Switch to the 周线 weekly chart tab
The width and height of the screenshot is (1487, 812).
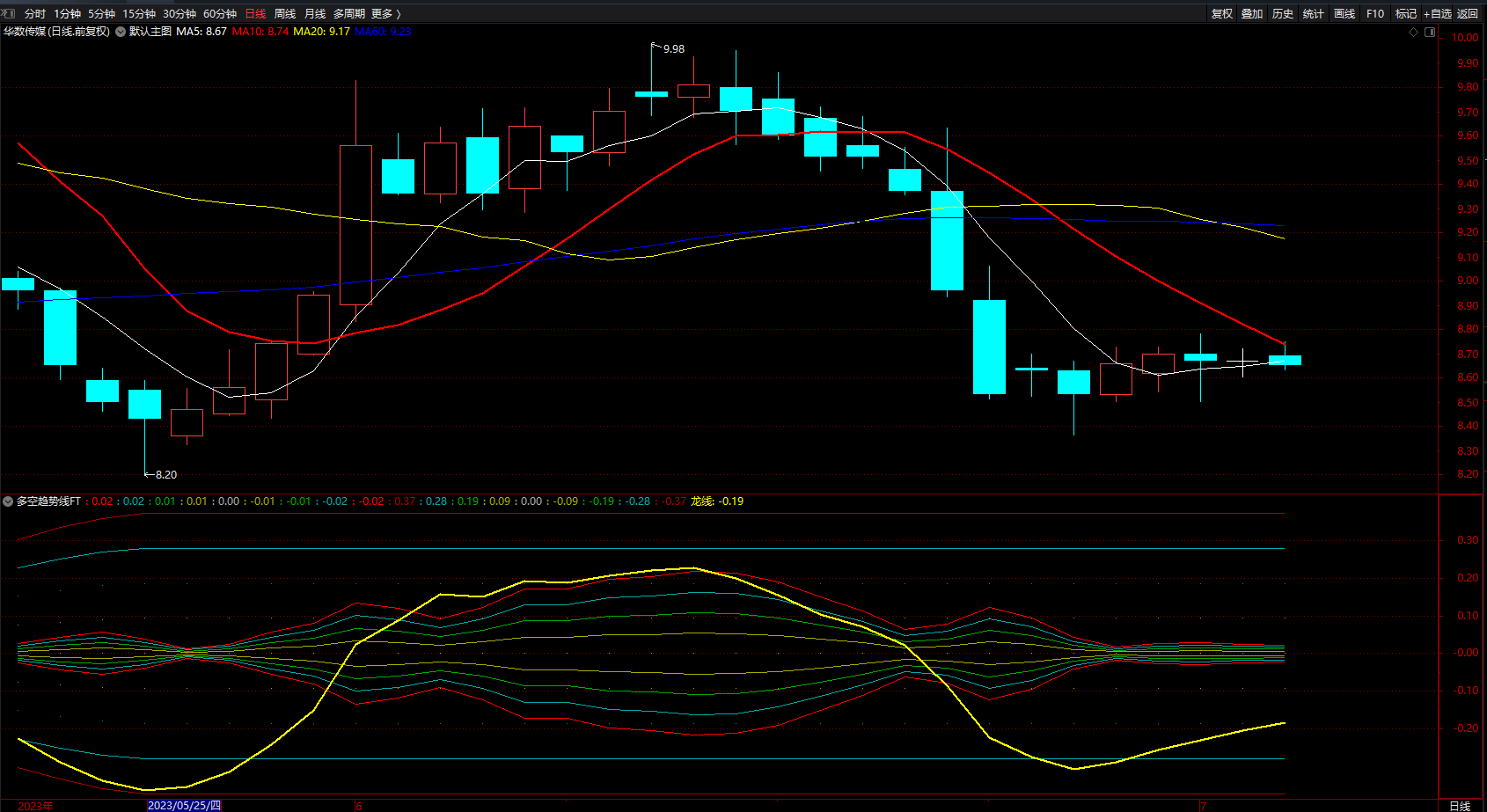click(284, 13)
